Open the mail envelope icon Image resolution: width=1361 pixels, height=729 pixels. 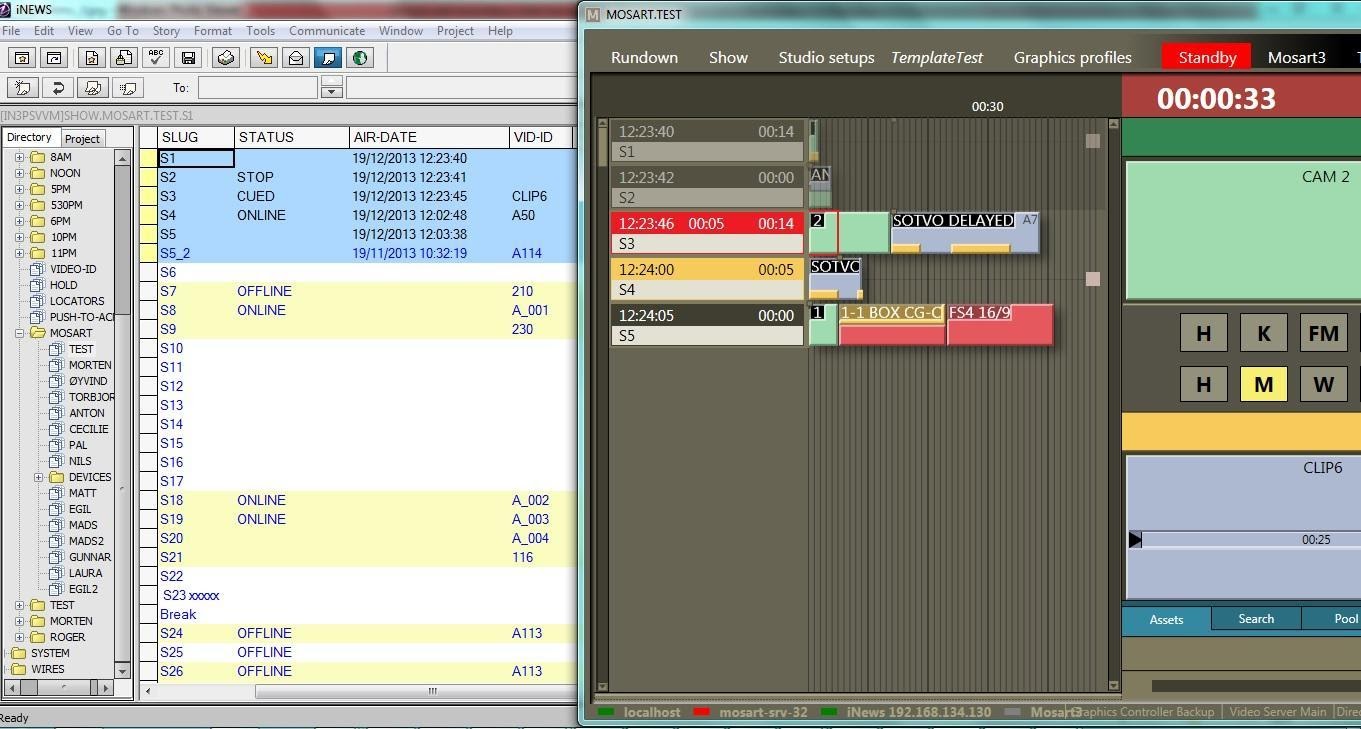pyautogui.click(x=296, y=58)
